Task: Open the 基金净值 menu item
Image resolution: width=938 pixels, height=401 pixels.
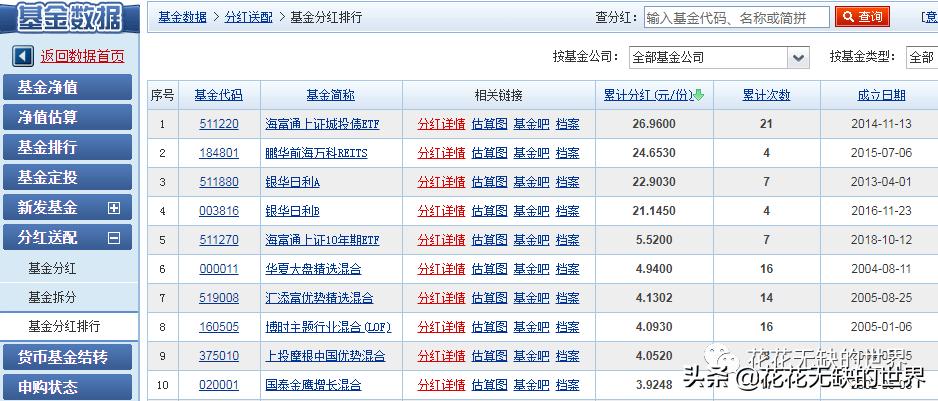Action: coord(67,87)
